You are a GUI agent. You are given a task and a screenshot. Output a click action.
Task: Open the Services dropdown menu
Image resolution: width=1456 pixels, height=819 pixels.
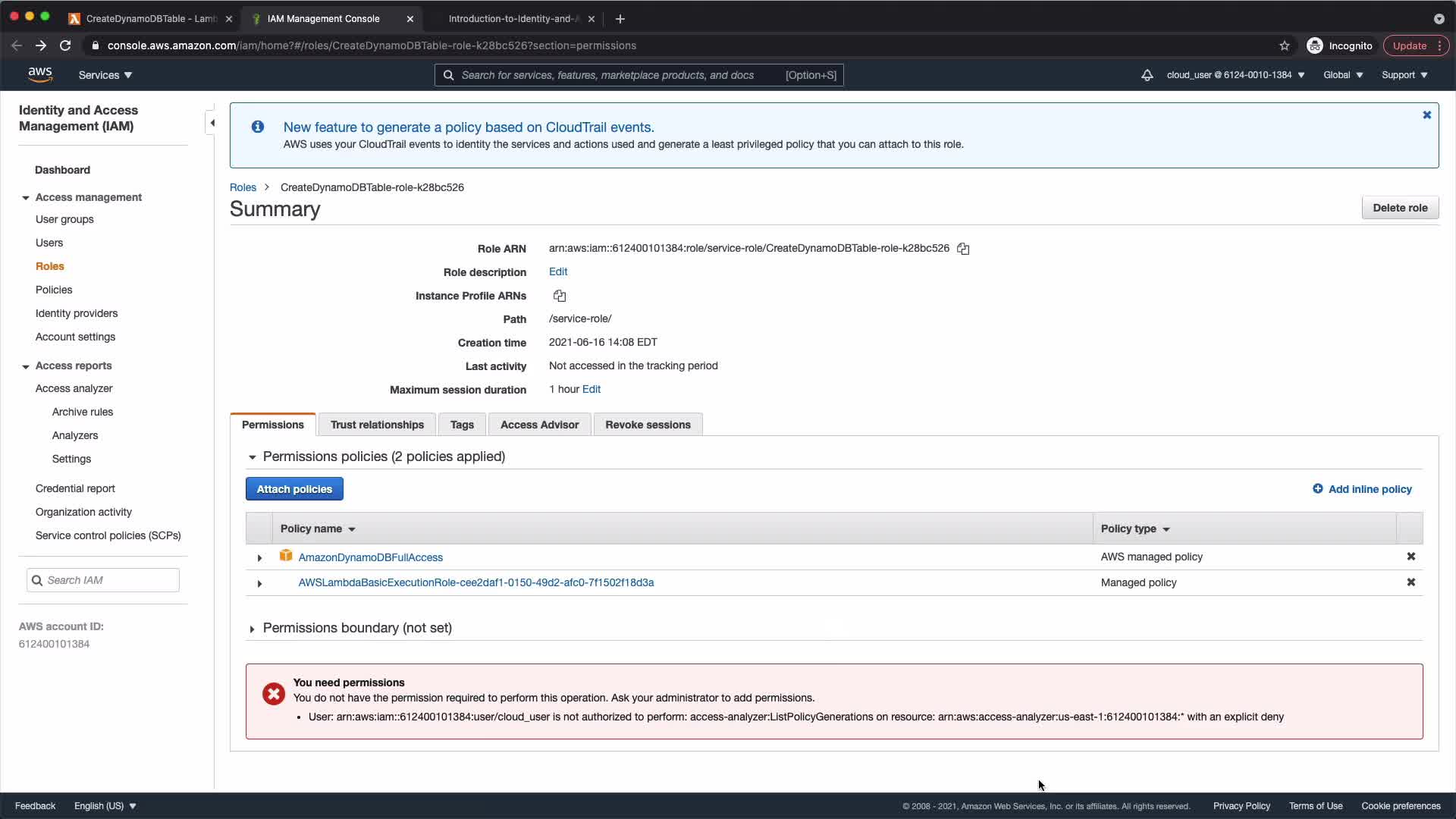pos(105,75)
